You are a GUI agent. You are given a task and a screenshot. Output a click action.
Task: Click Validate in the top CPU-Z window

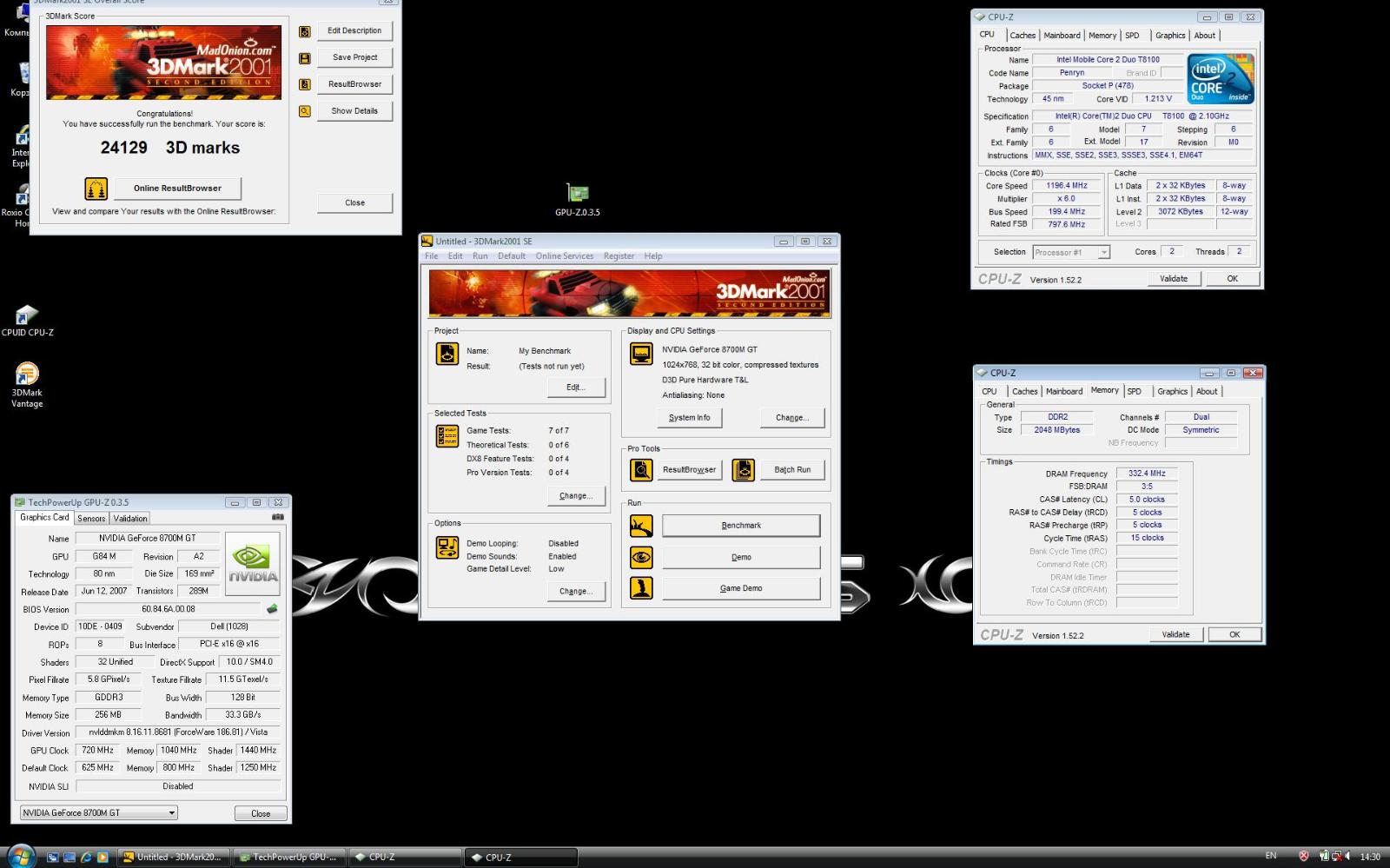tap(1174, 279)
